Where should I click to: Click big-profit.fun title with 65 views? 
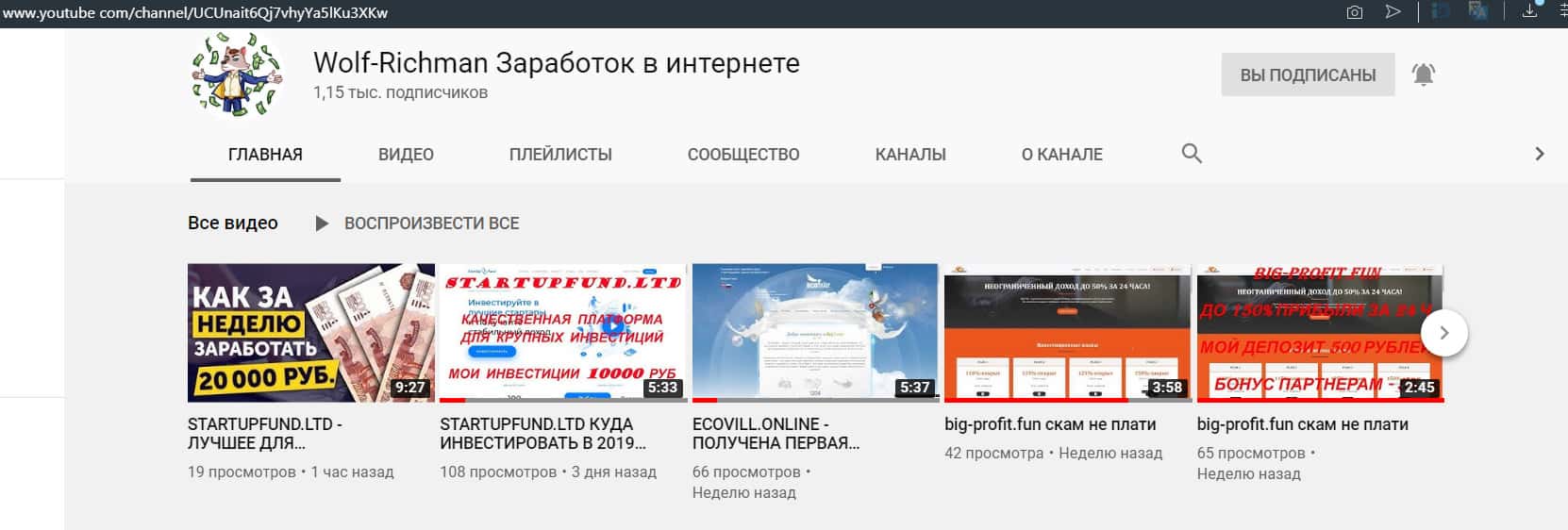(1303, 424)
